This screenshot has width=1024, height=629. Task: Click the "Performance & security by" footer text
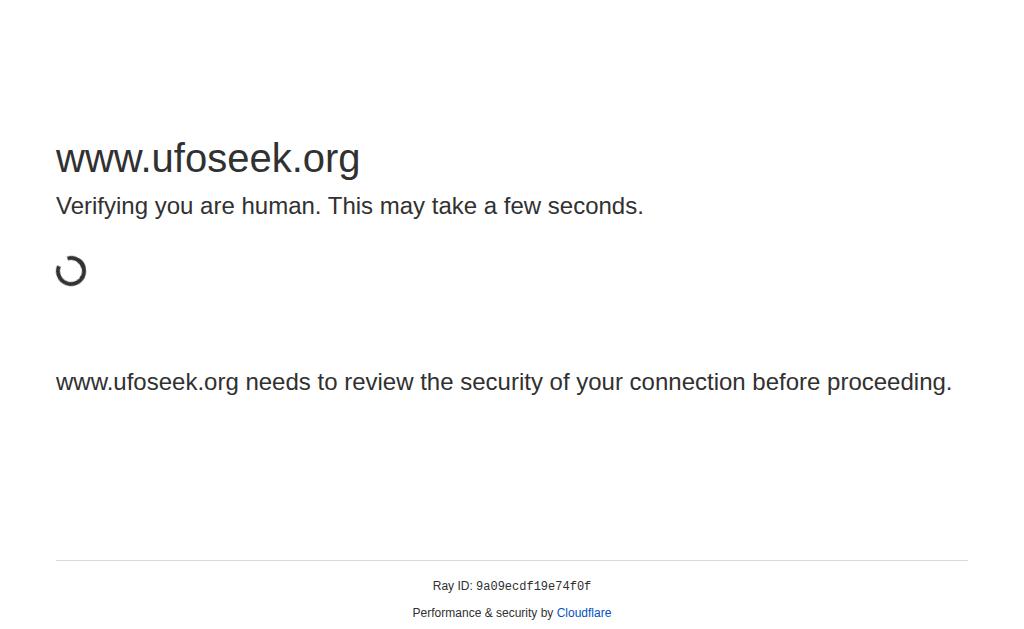click(483, 613)
